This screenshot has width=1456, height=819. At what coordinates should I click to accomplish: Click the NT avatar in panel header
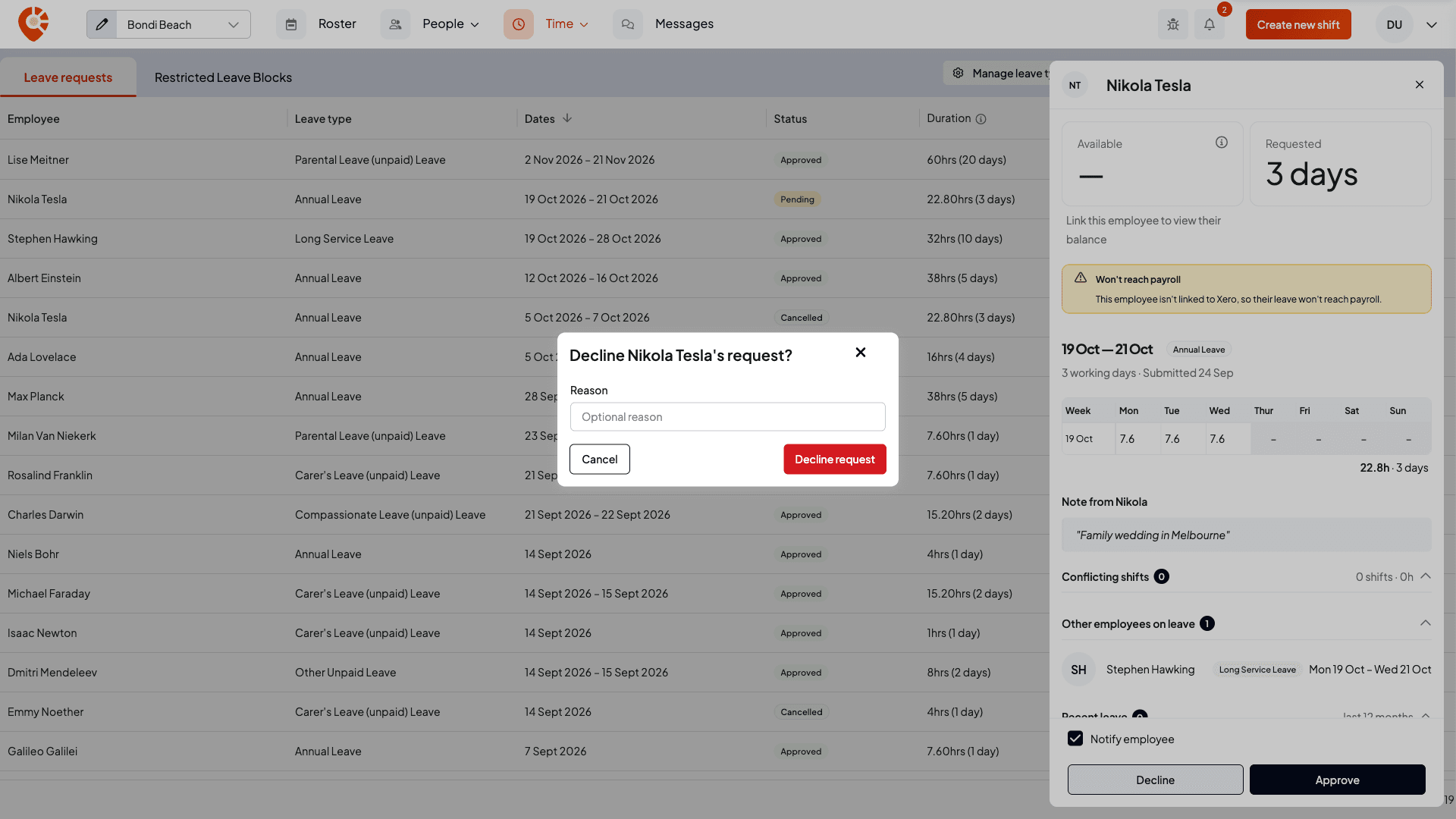pos(1075,86)
